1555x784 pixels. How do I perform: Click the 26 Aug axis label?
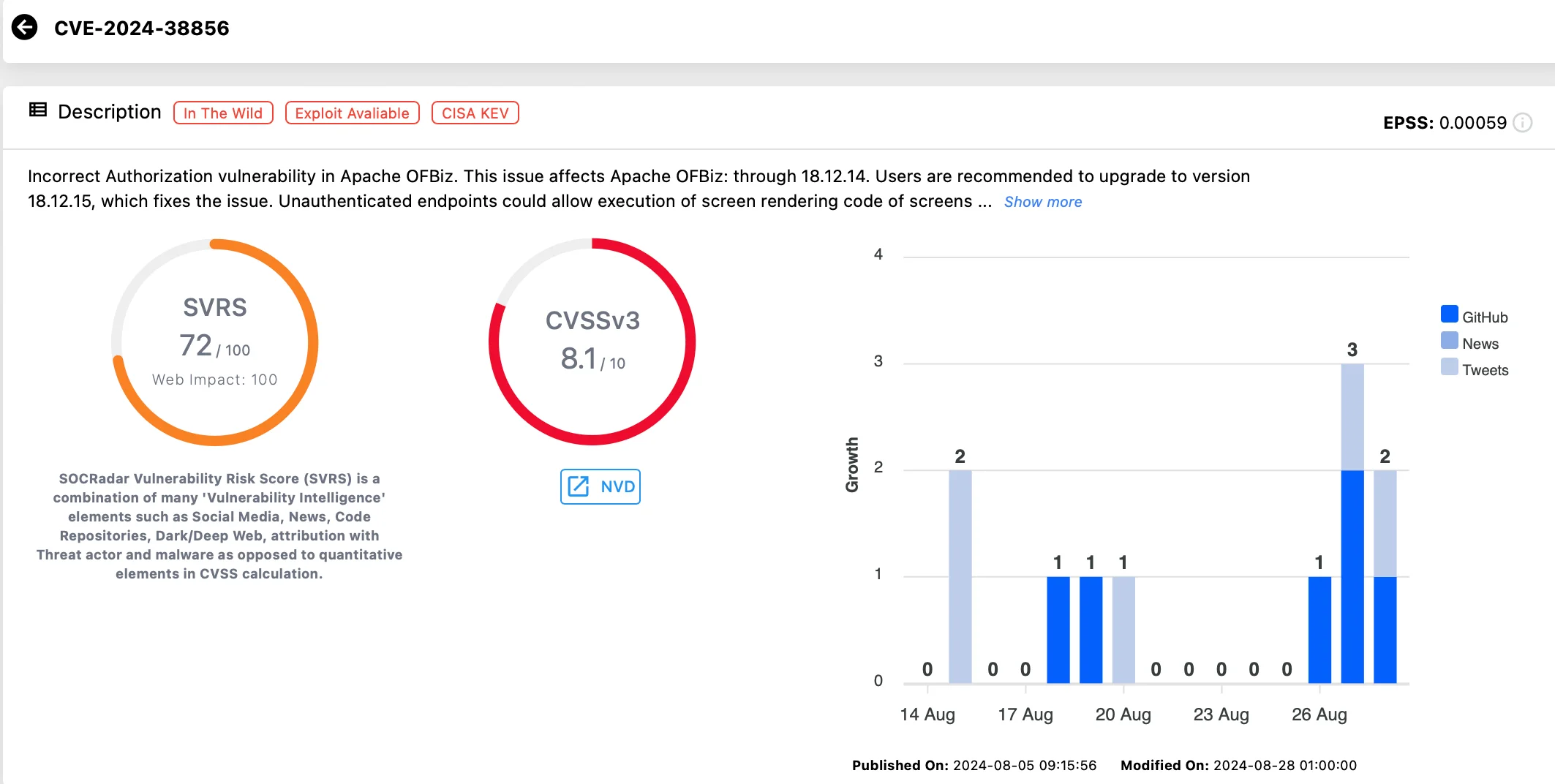pos(1319,715)
